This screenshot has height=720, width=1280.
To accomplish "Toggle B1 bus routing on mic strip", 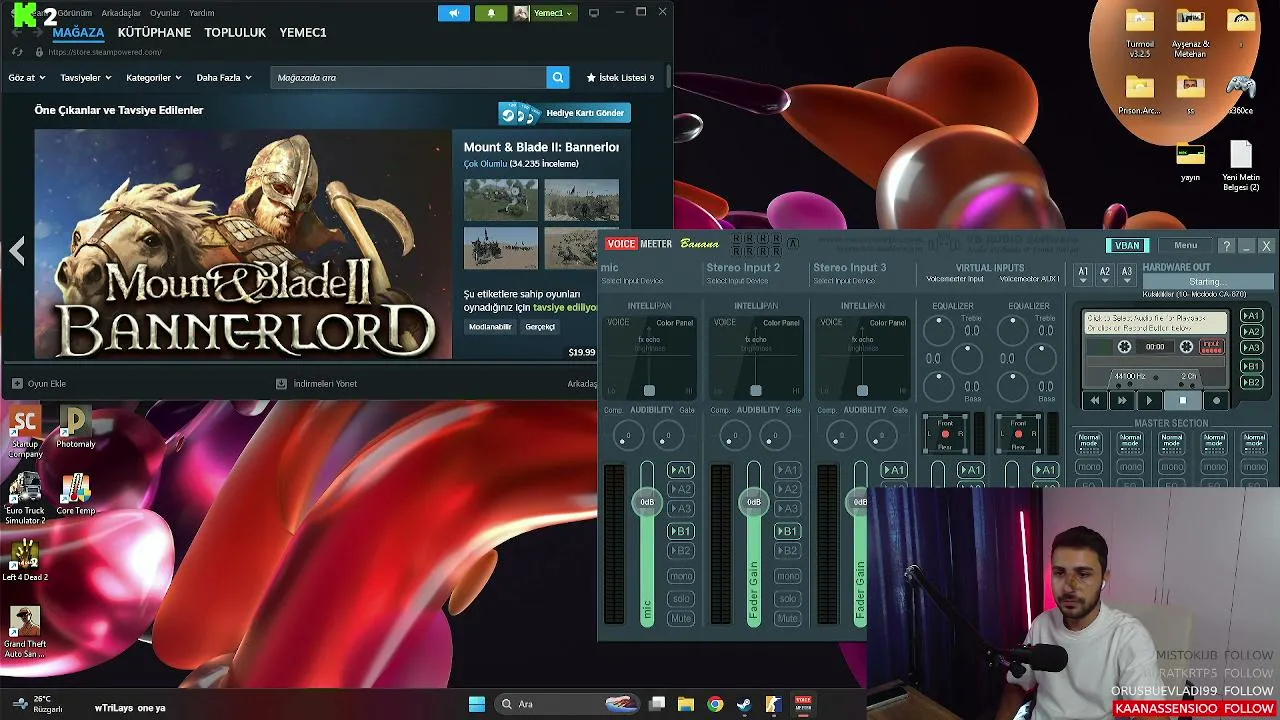I will coord(681,531).
